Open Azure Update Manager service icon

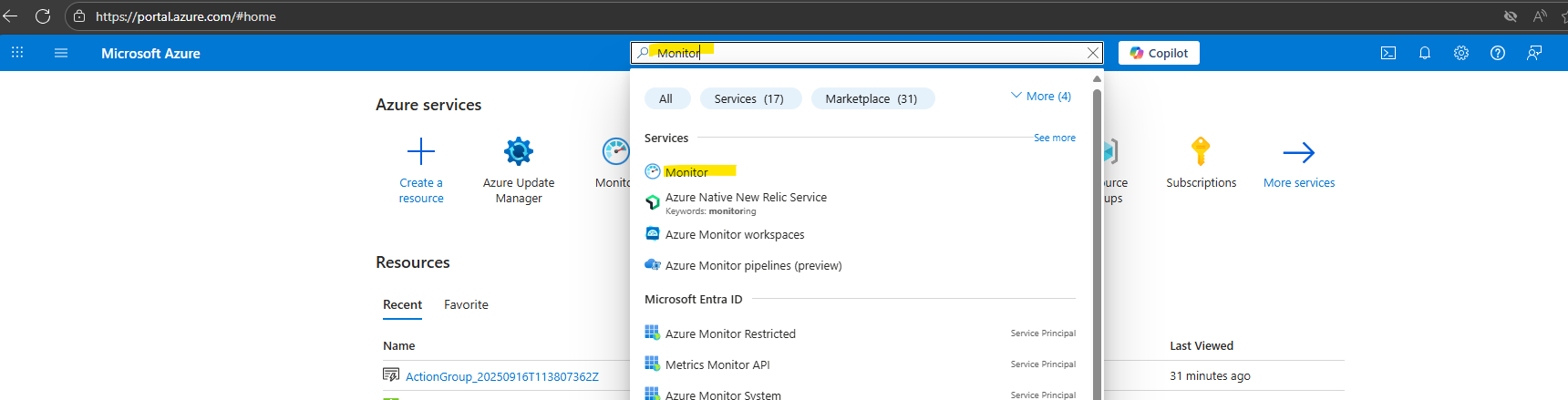(x=519, y=150)
